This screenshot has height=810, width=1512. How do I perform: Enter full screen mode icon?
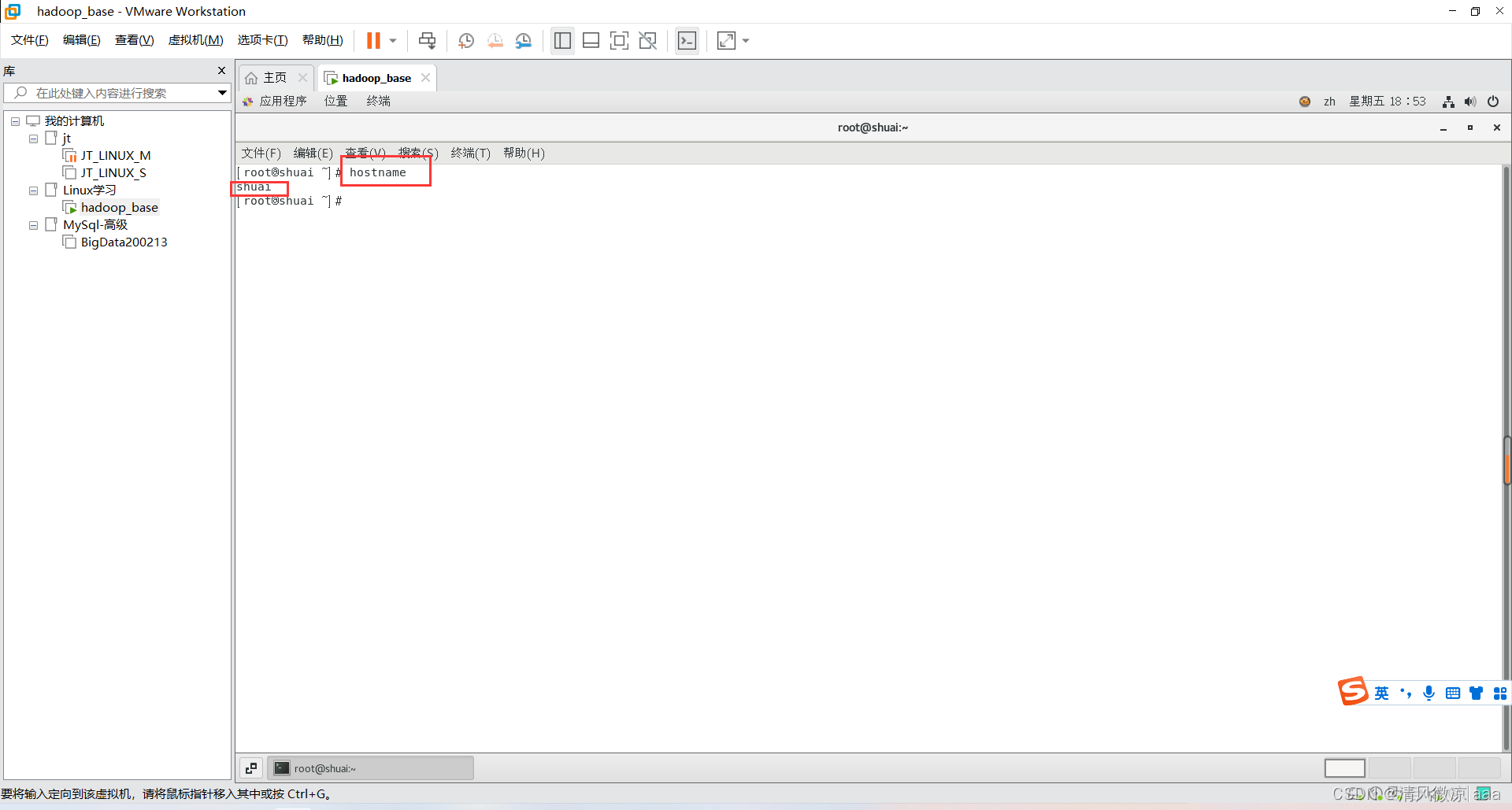619,40
